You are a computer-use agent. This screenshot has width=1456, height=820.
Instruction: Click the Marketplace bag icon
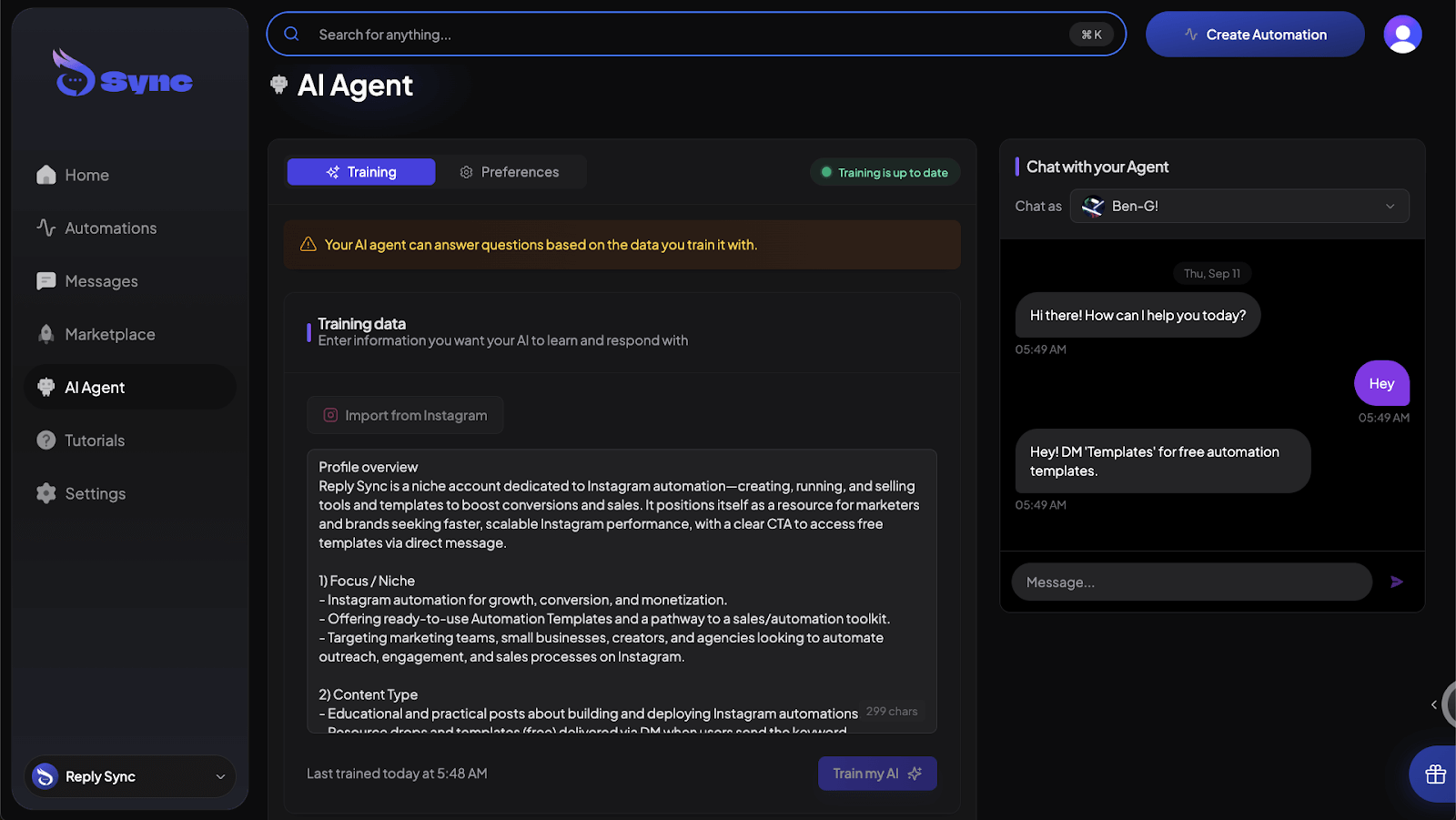click(x=45, y=334)
